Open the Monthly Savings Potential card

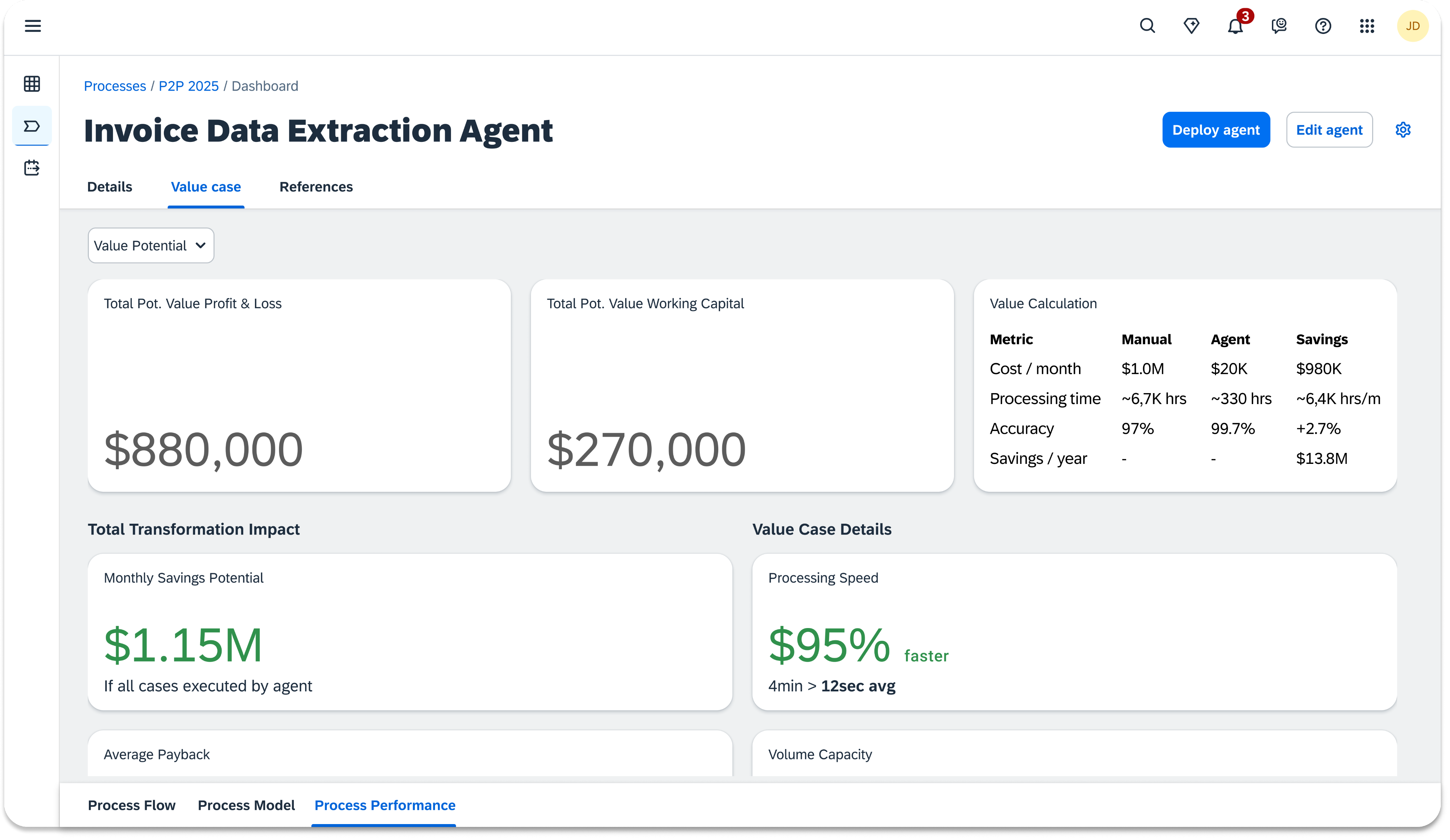click(410, 631)
